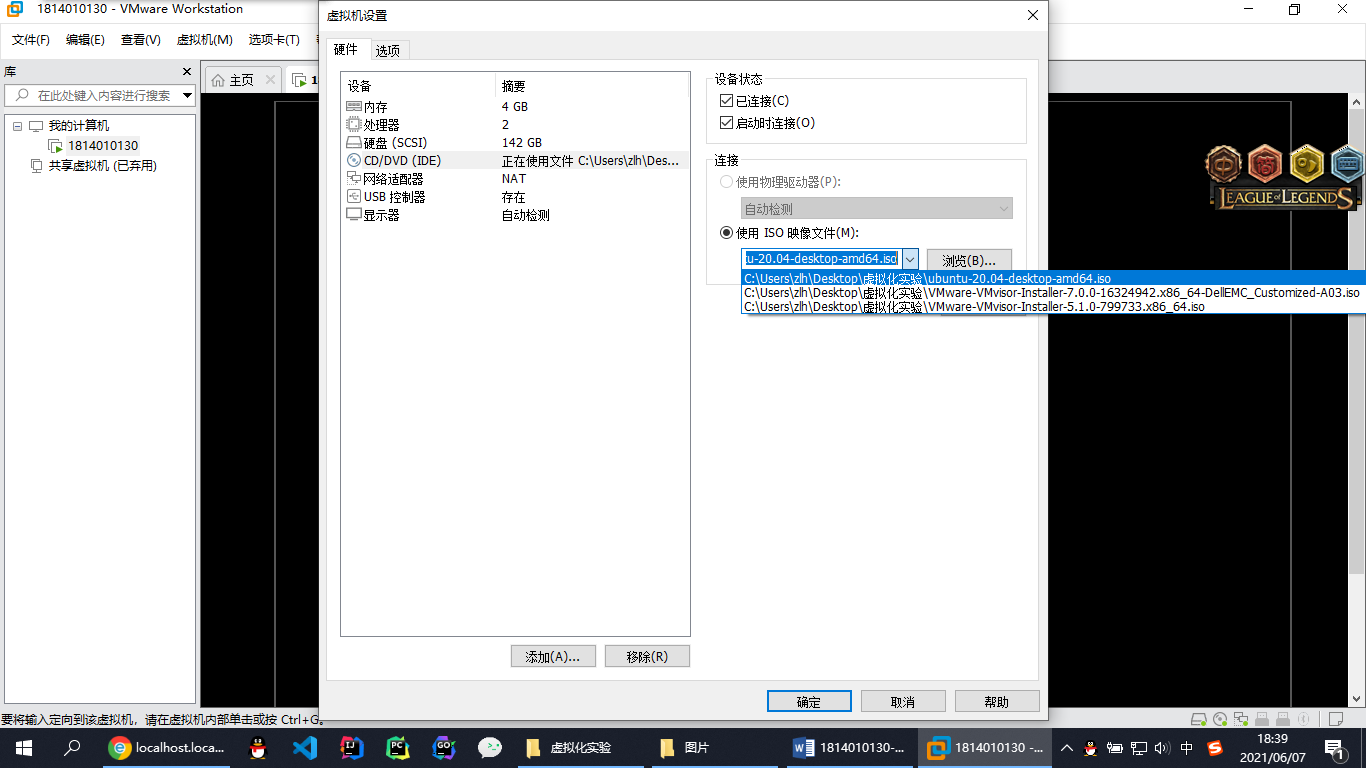This screenshot has height=768, width=1366.
Task: Choose the VMware-VMvisor-Installer-7.0.0 ISO from the list
Action: (1051, 293)
